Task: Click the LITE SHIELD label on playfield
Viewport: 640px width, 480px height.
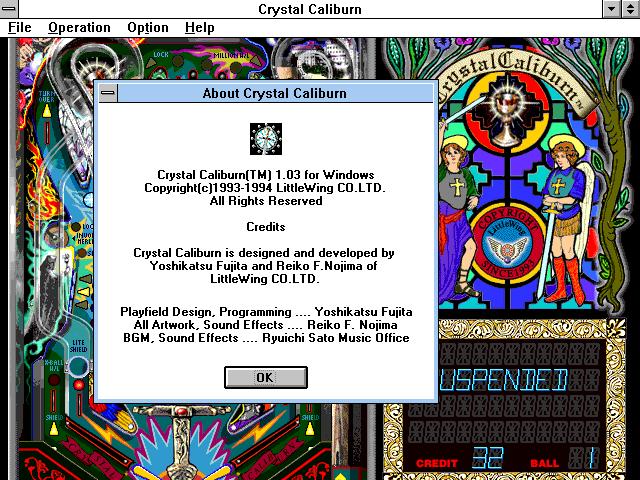Action: coord(78,346)
